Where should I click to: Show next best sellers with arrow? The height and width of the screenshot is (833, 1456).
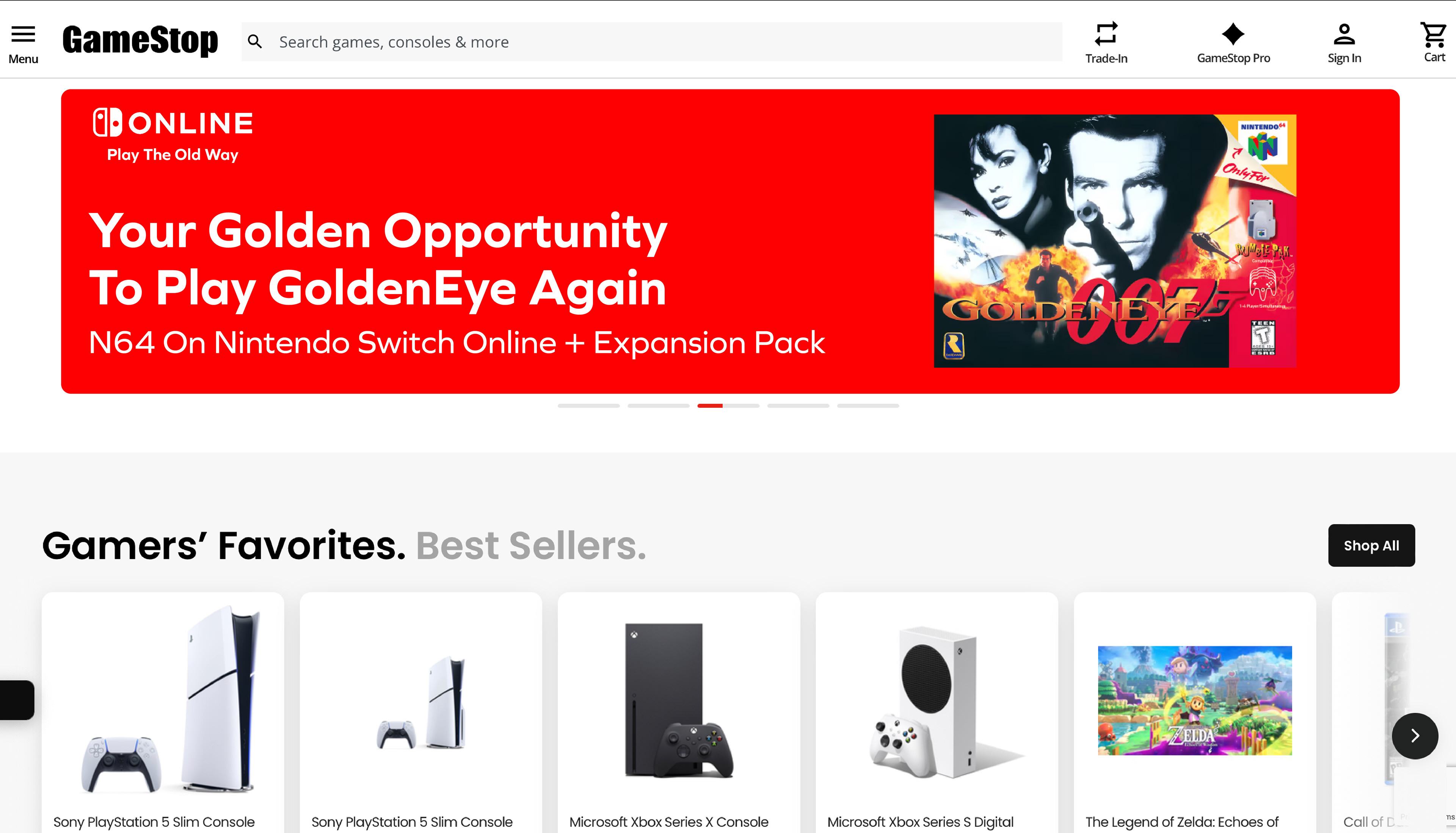click(x=1415, y=736)
